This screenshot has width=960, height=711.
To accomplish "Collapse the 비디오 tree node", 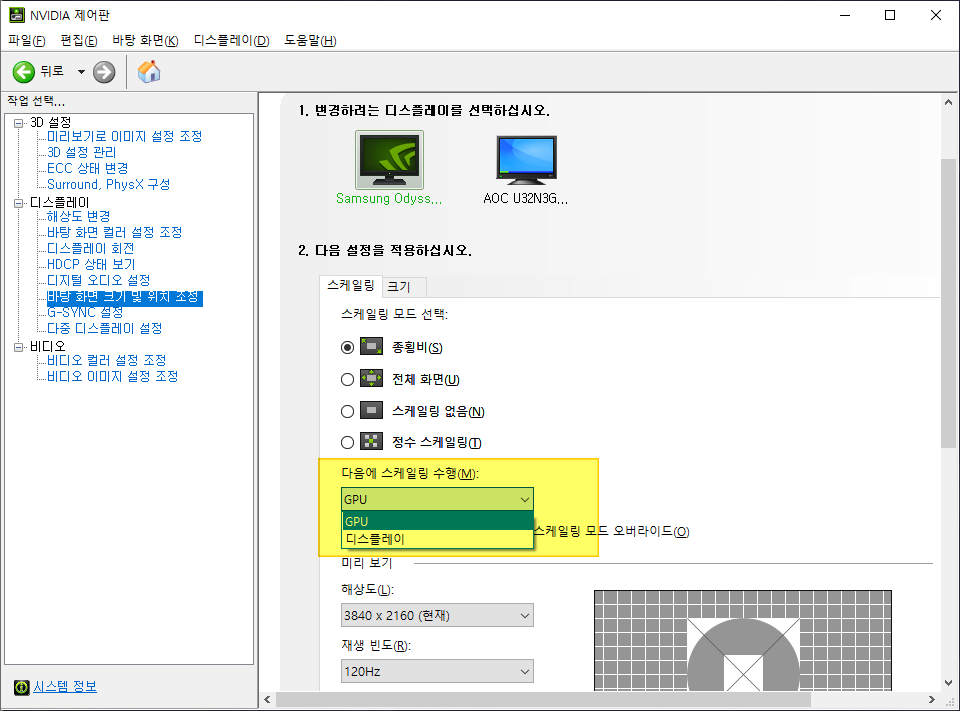I will point(18,347).
